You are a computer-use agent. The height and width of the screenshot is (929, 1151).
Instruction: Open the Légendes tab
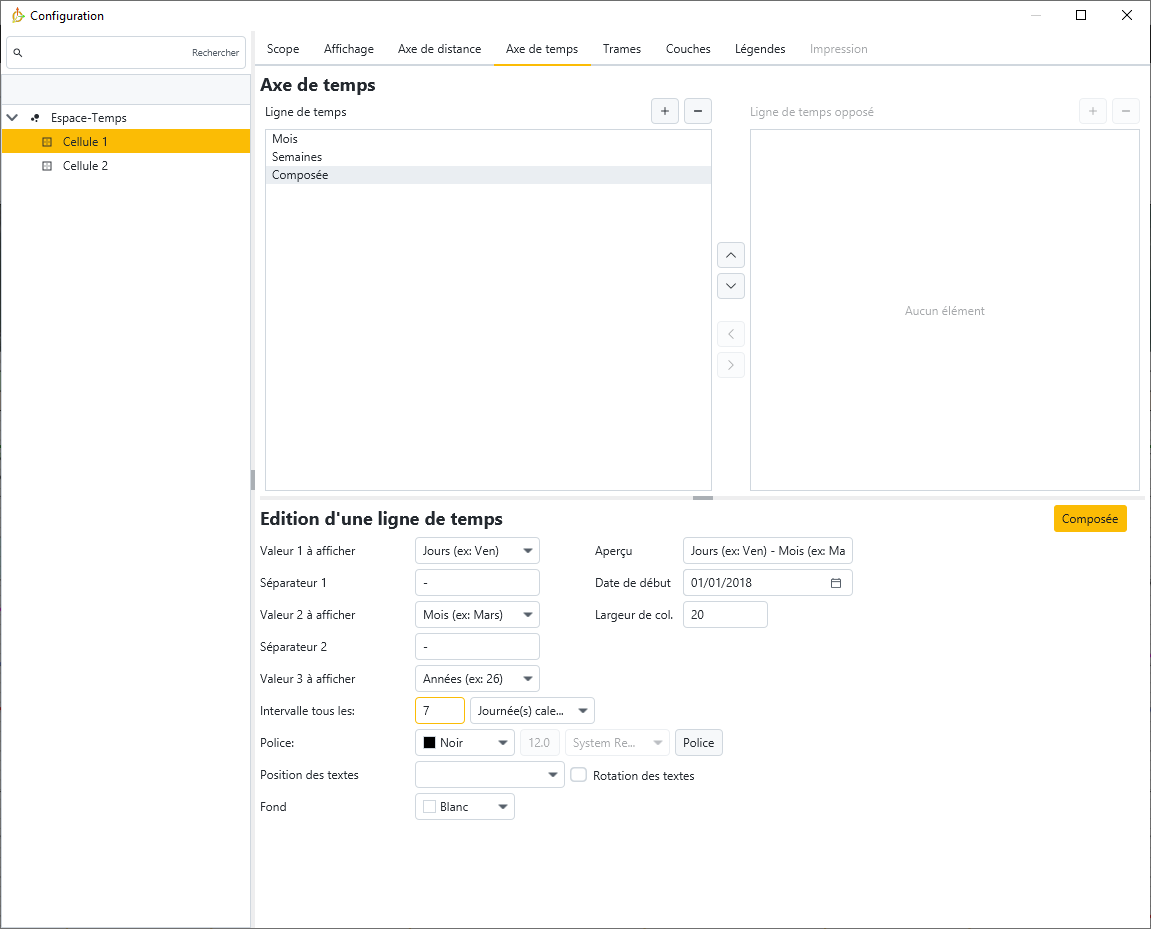pyautogui.click(x=760, y=49)
